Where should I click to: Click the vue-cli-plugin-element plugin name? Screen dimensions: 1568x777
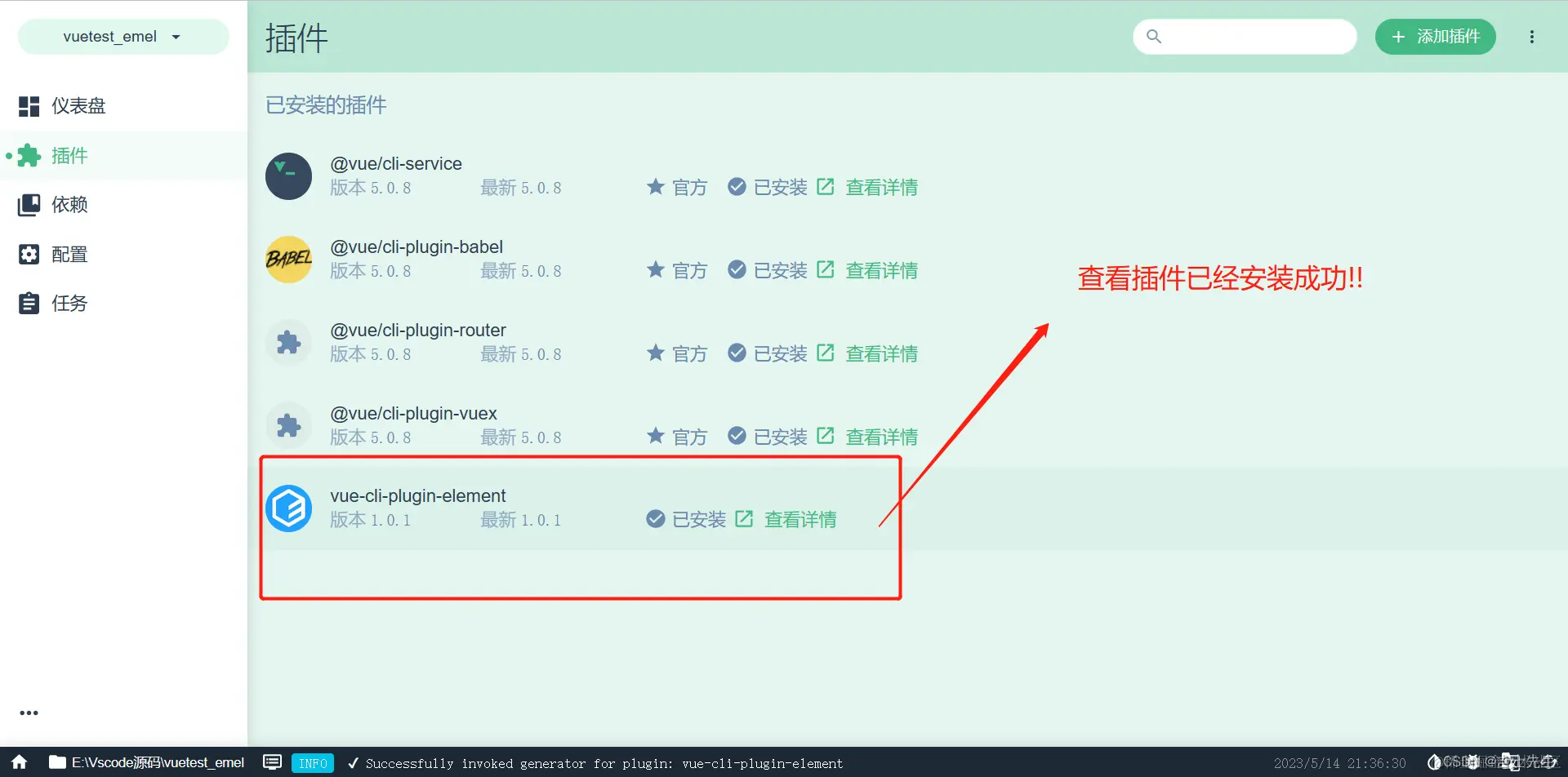tap(418, 496)
